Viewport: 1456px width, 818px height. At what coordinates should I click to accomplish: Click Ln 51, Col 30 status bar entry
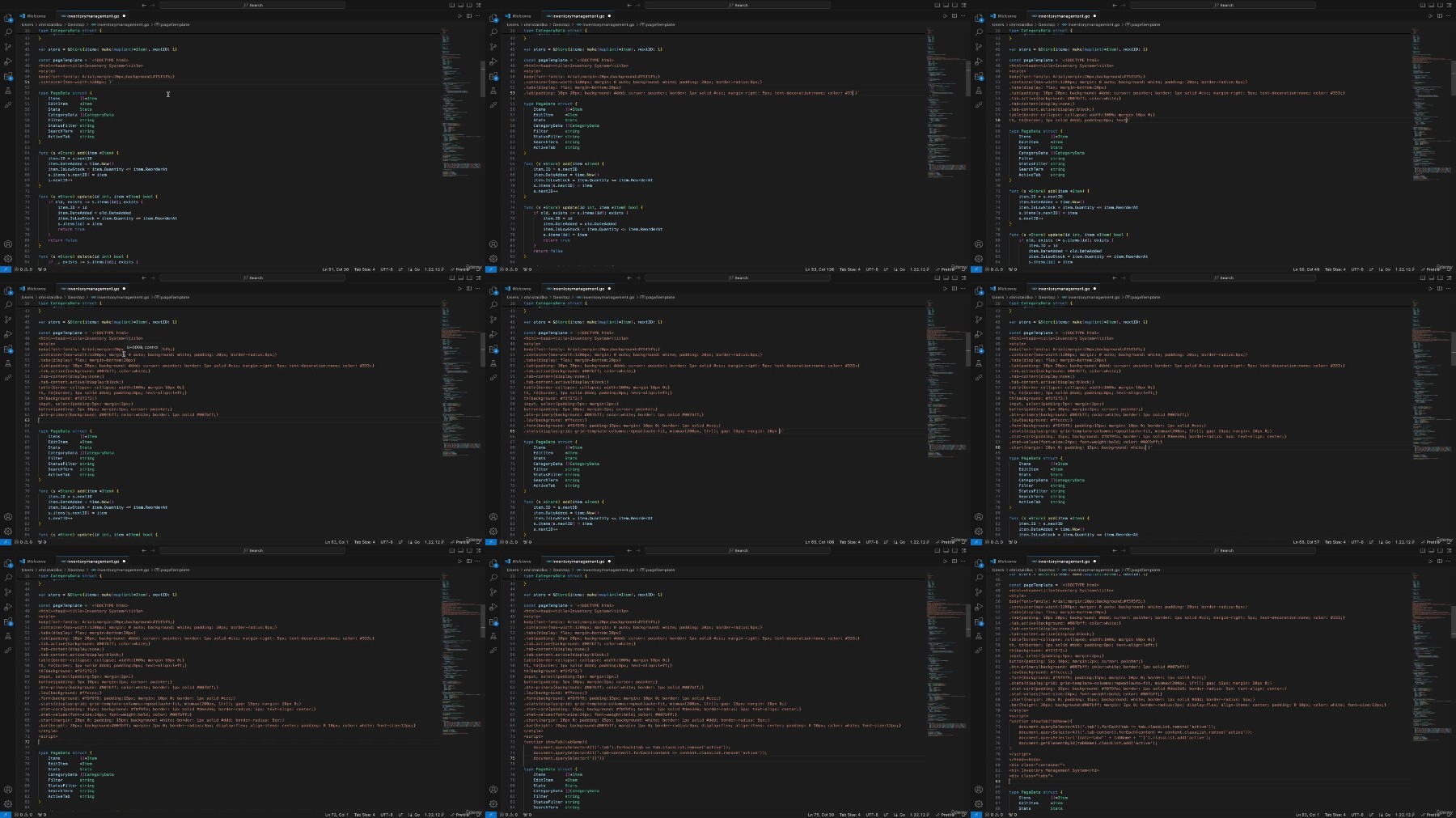336,269
